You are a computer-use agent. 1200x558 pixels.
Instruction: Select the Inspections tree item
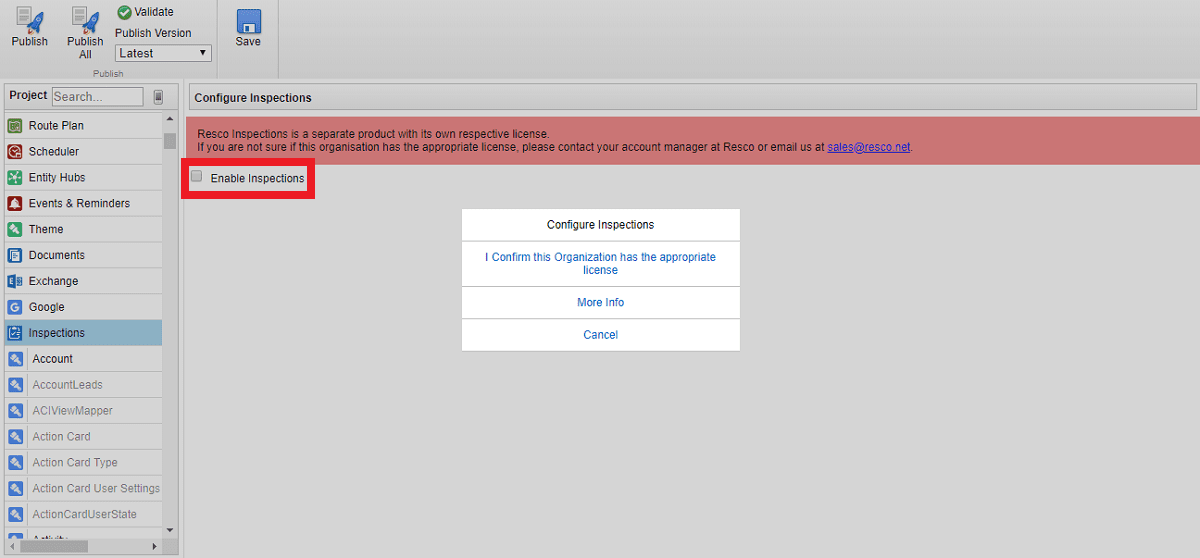tap(83, 333)
